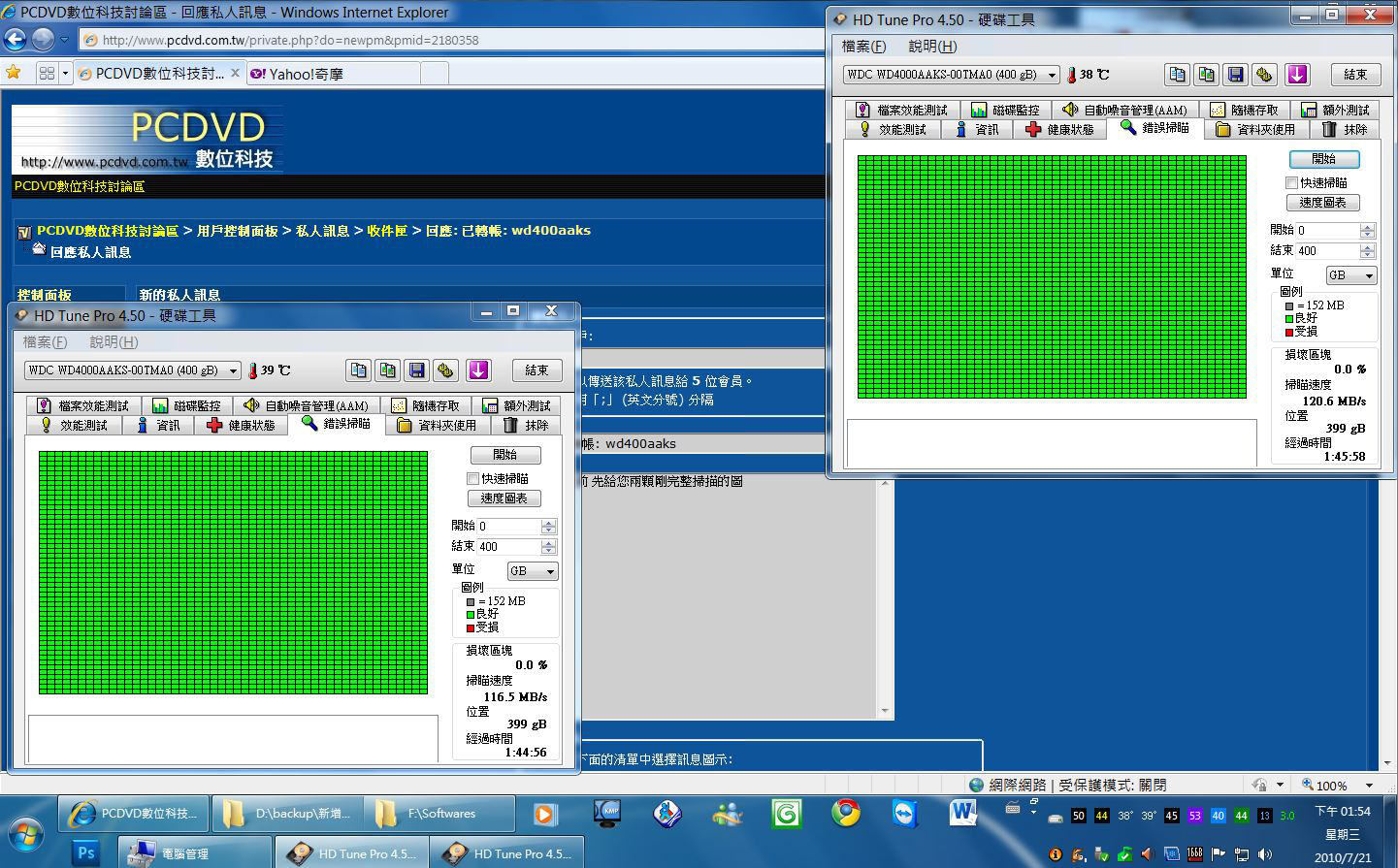Click purple download arrow icon in right HD Tune window

pyautogui.click(x=1297, y=75)
